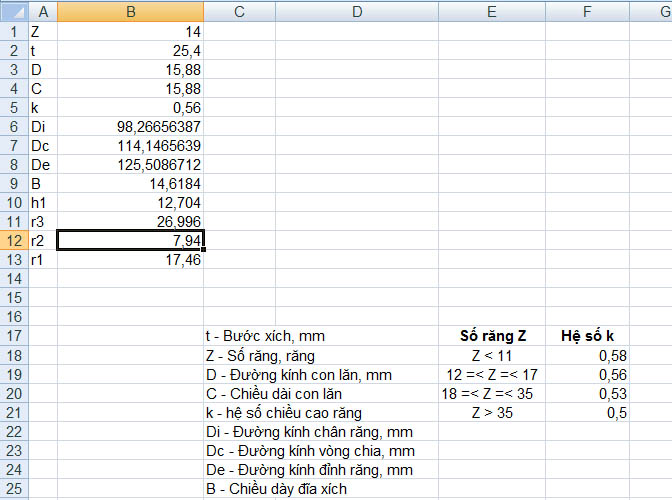This screenshot has width=672, height=500.
Task: Click label cell 'C' in row 4
Action: [43, 89]
